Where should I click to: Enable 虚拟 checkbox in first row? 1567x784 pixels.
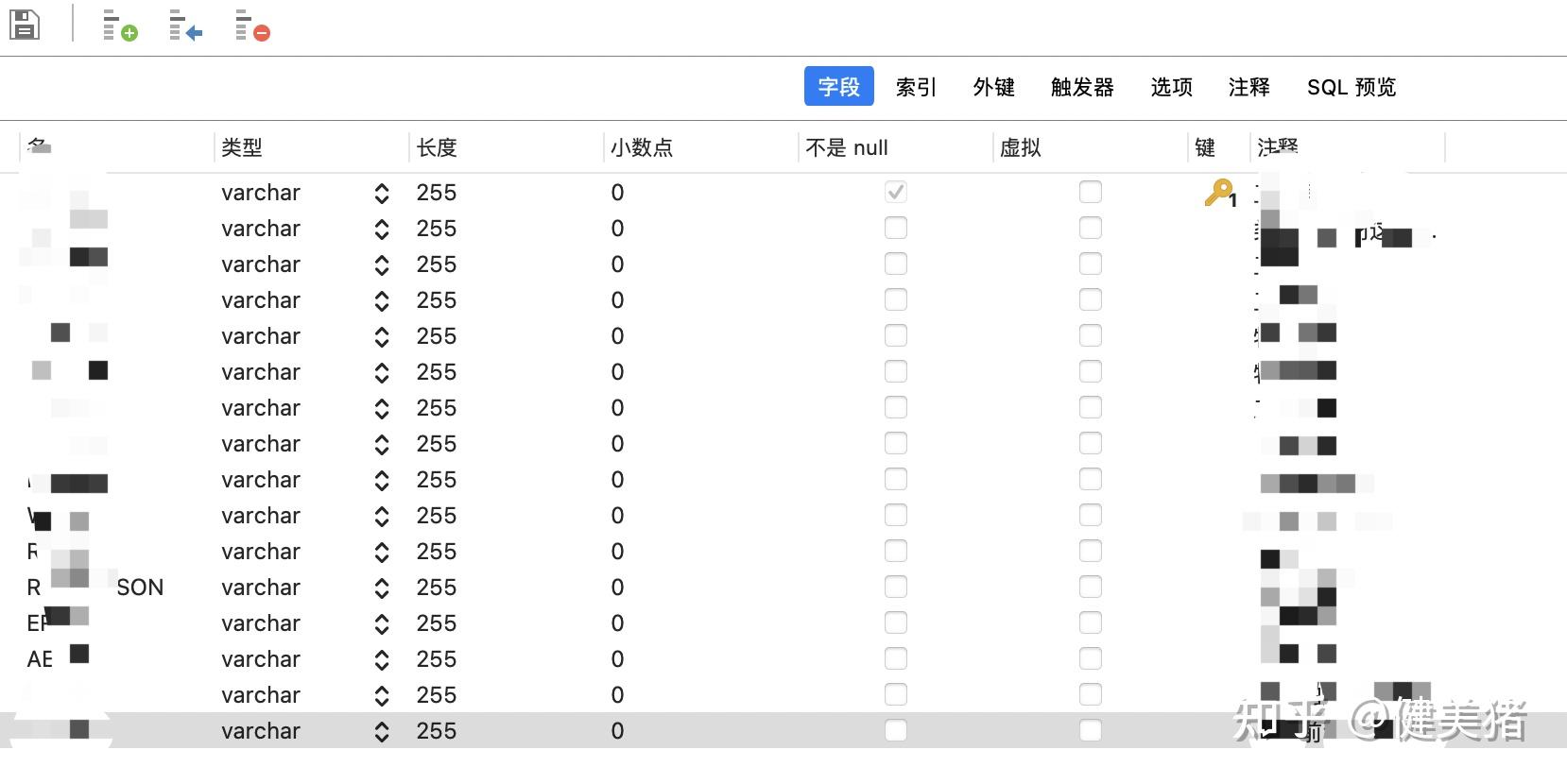click(1091, 193)
